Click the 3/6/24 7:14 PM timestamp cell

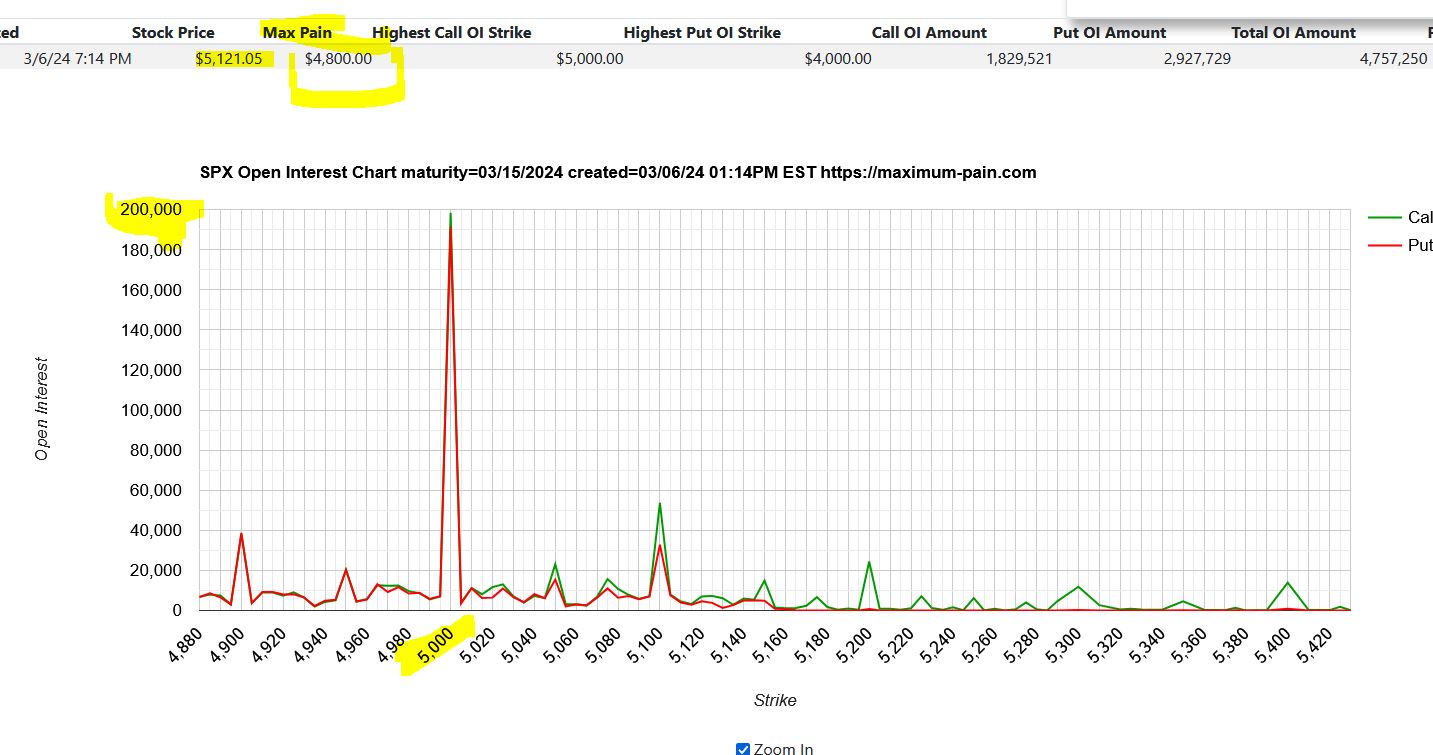coord(77,58)
